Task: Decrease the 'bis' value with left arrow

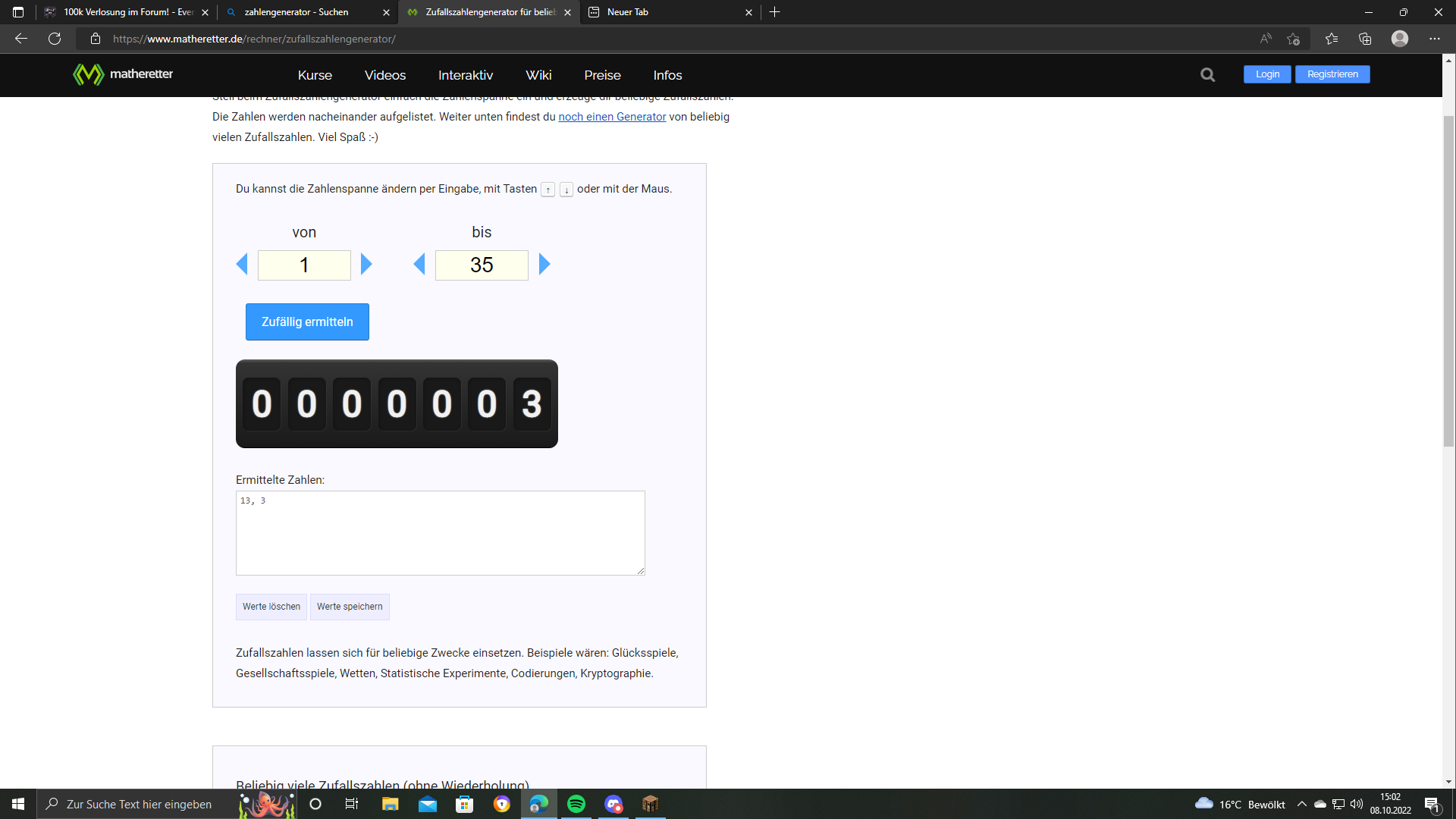Action: 419,264
